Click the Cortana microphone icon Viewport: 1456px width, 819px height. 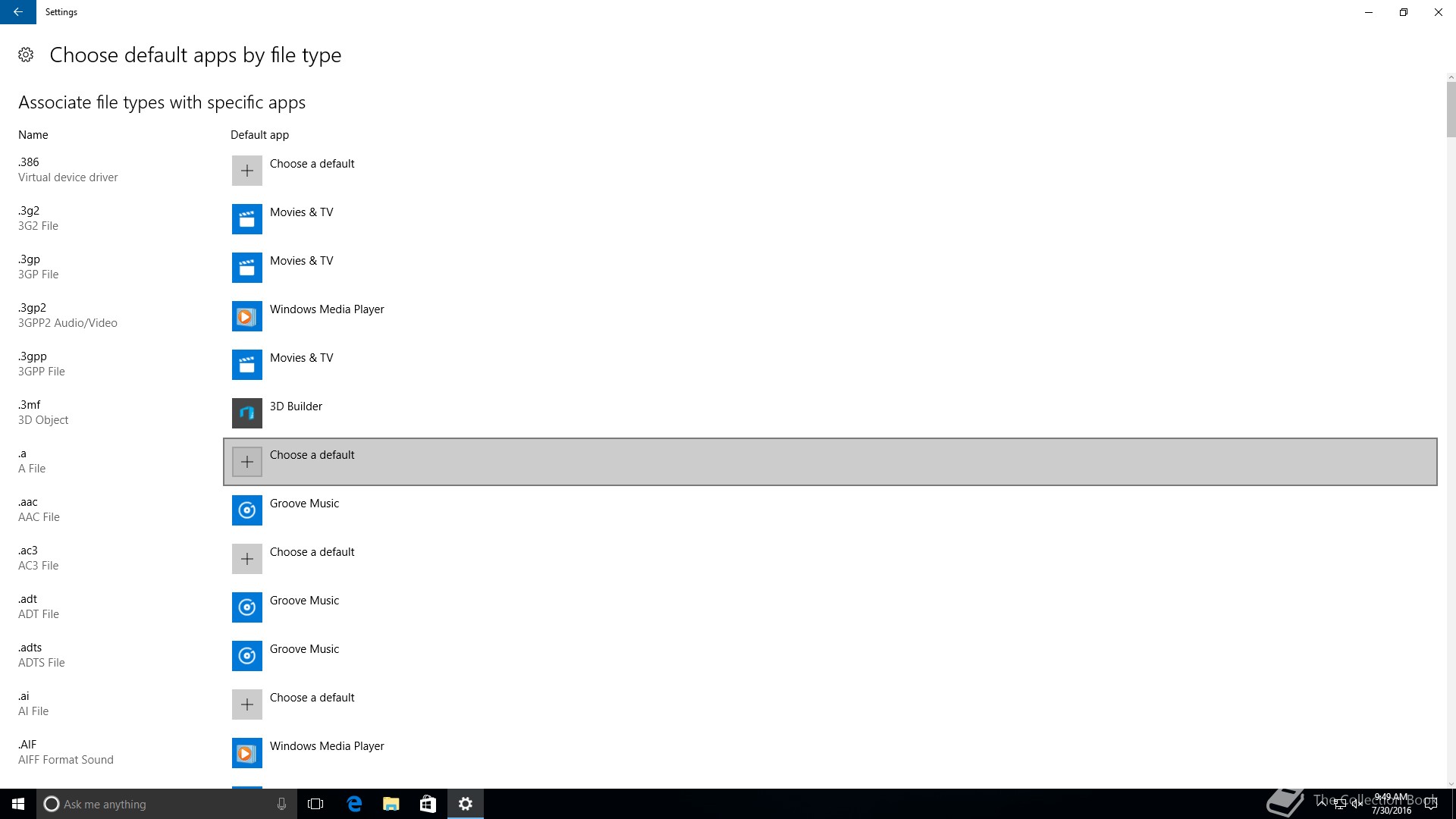point(281,804)
